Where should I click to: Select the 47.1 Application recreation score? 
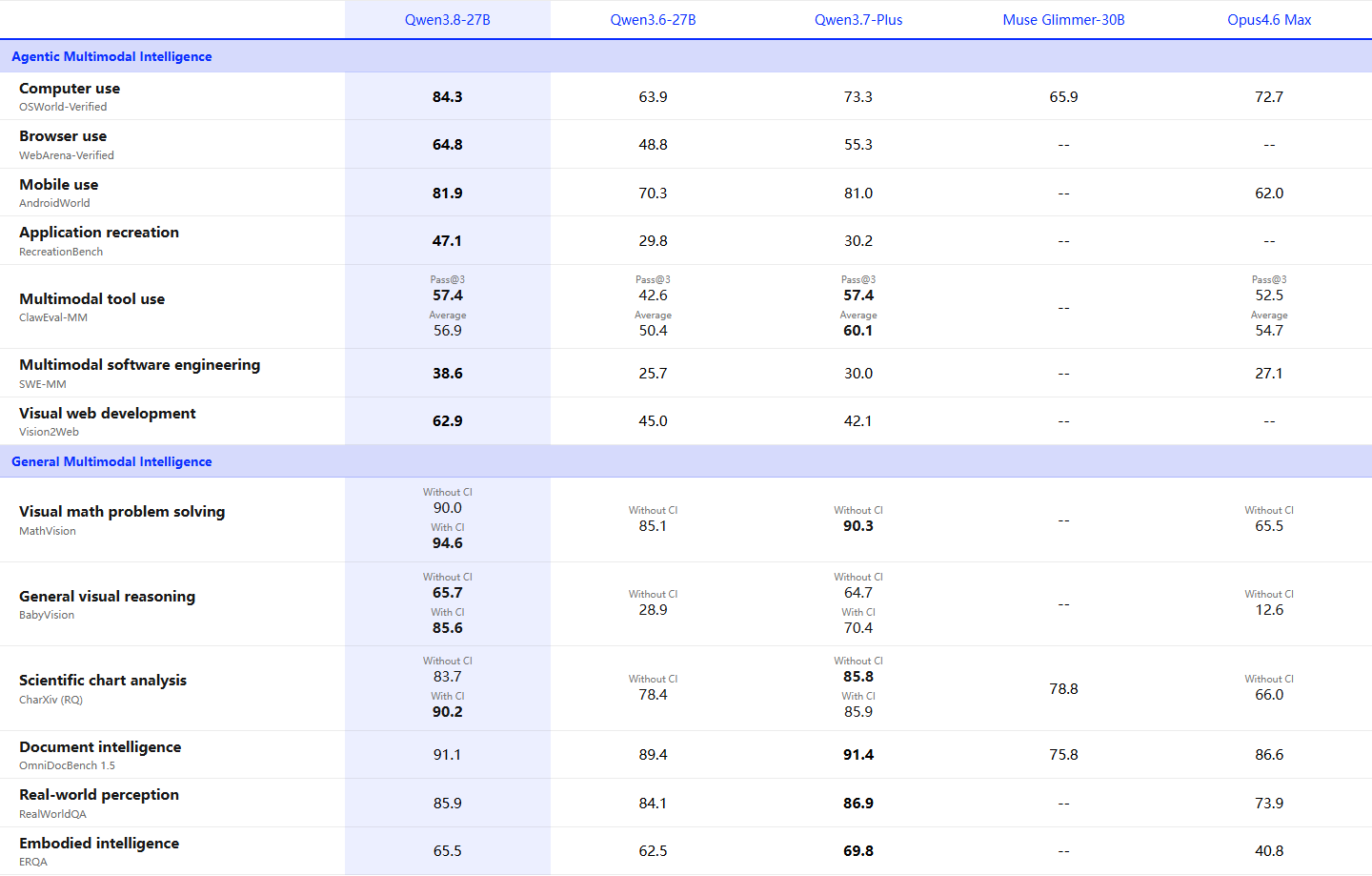[447, 241]
